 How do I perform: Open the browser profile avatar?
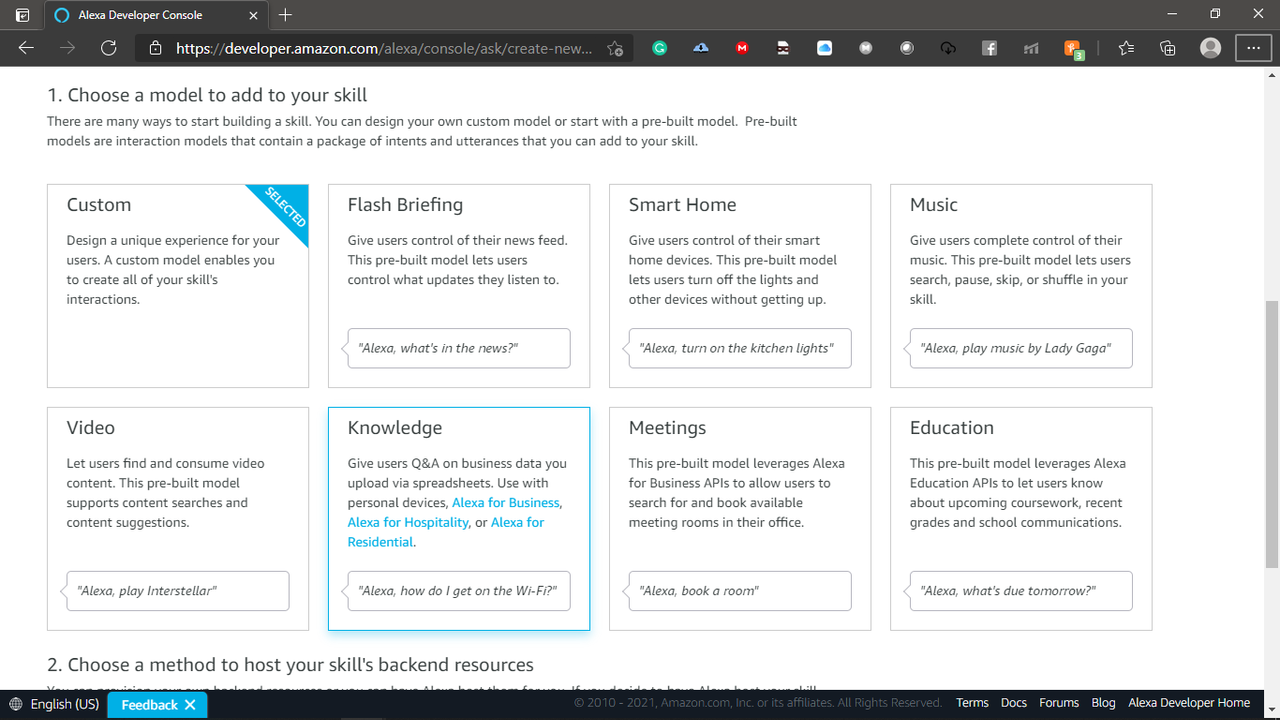(1210, 48)
